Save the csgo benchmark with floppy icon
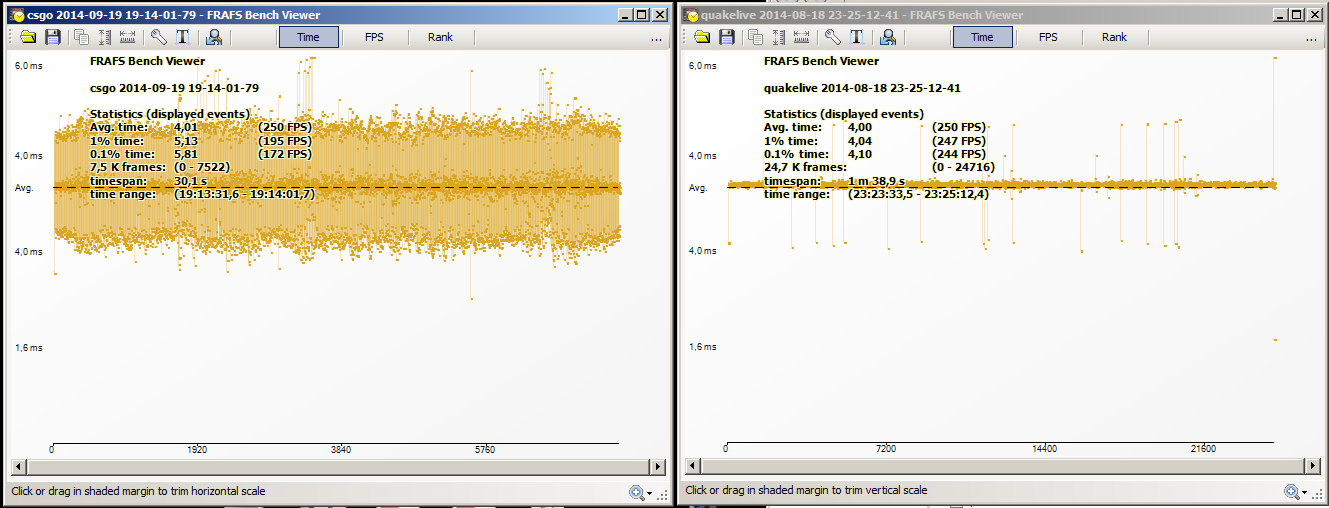This screenshot has width=1329, height=508. tap(53, 37)
